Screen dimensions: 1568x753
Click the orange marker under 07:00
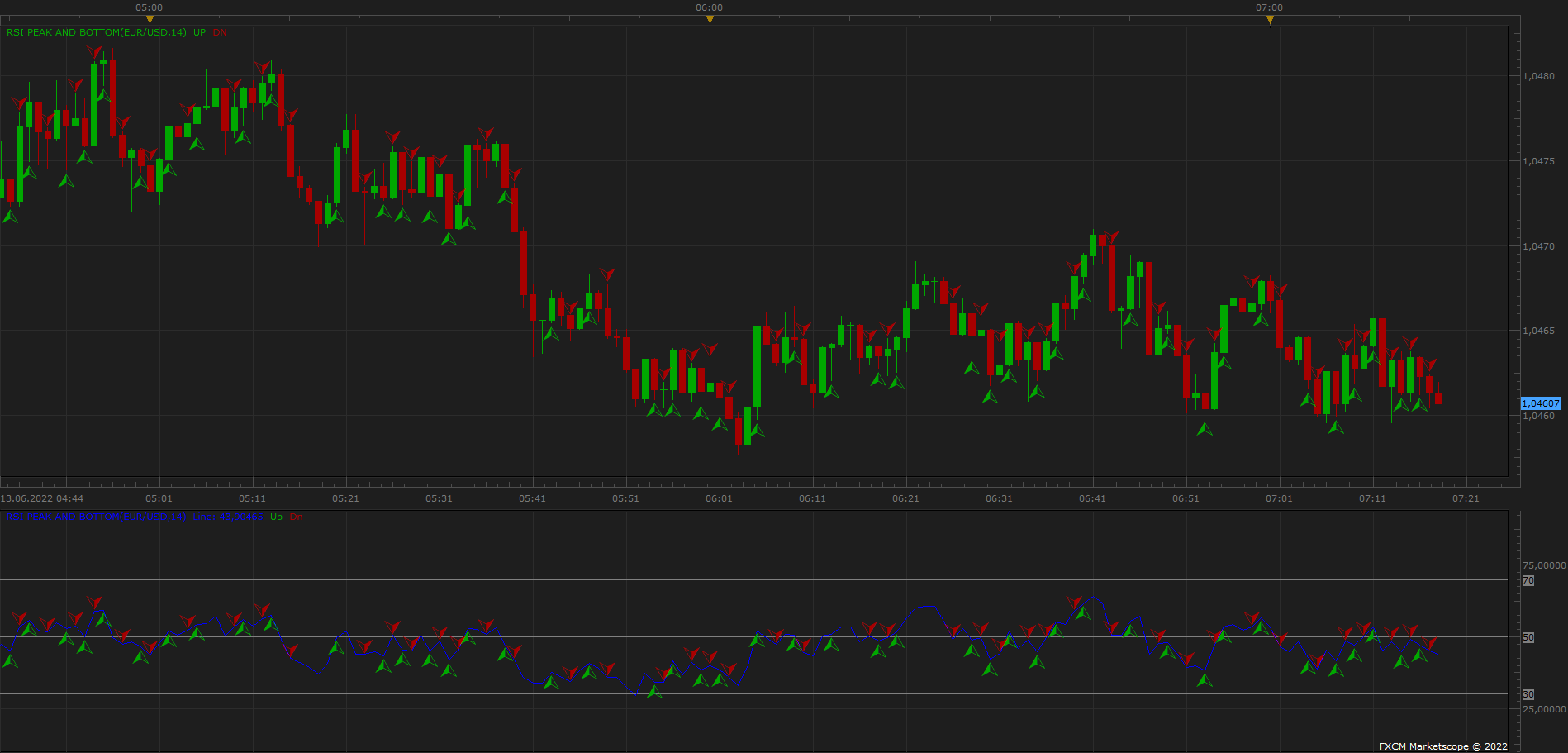coord(1270,19)
